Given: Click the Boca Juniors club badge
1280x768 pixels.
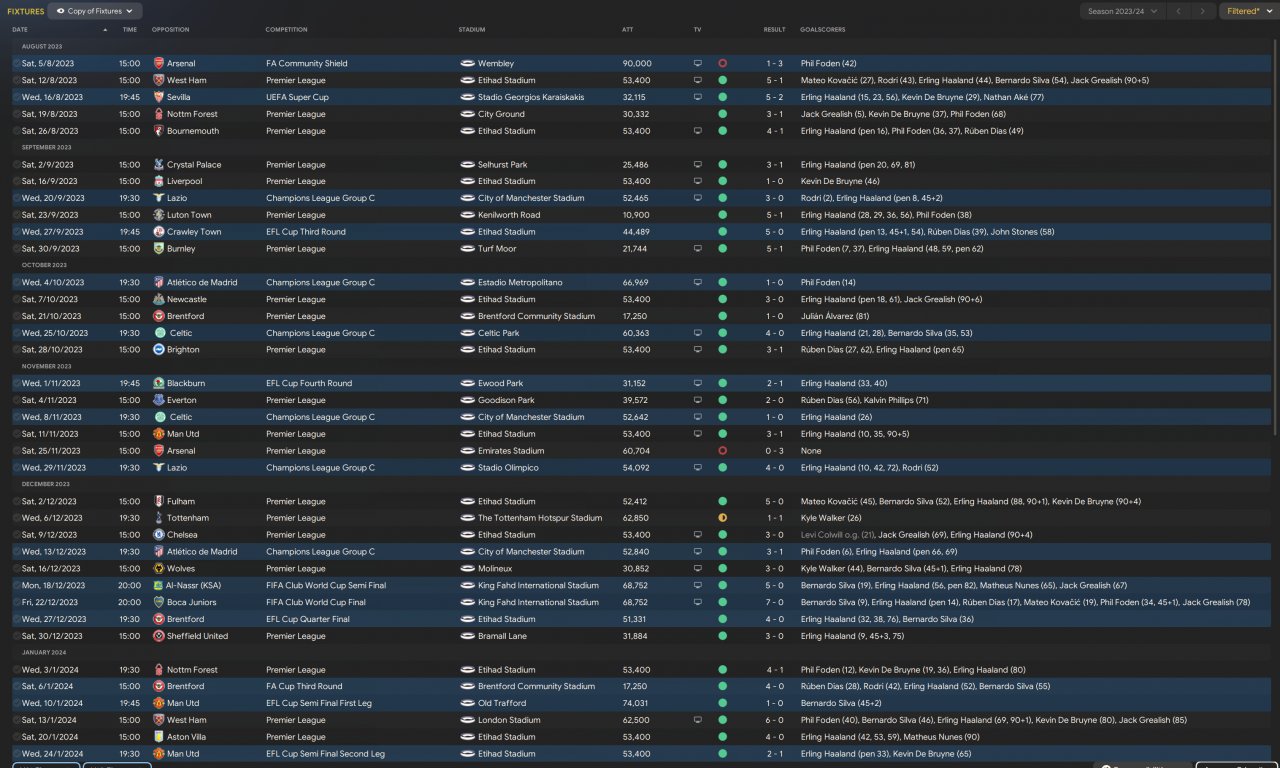Looking at the screenshot, I should coord(159,602).
